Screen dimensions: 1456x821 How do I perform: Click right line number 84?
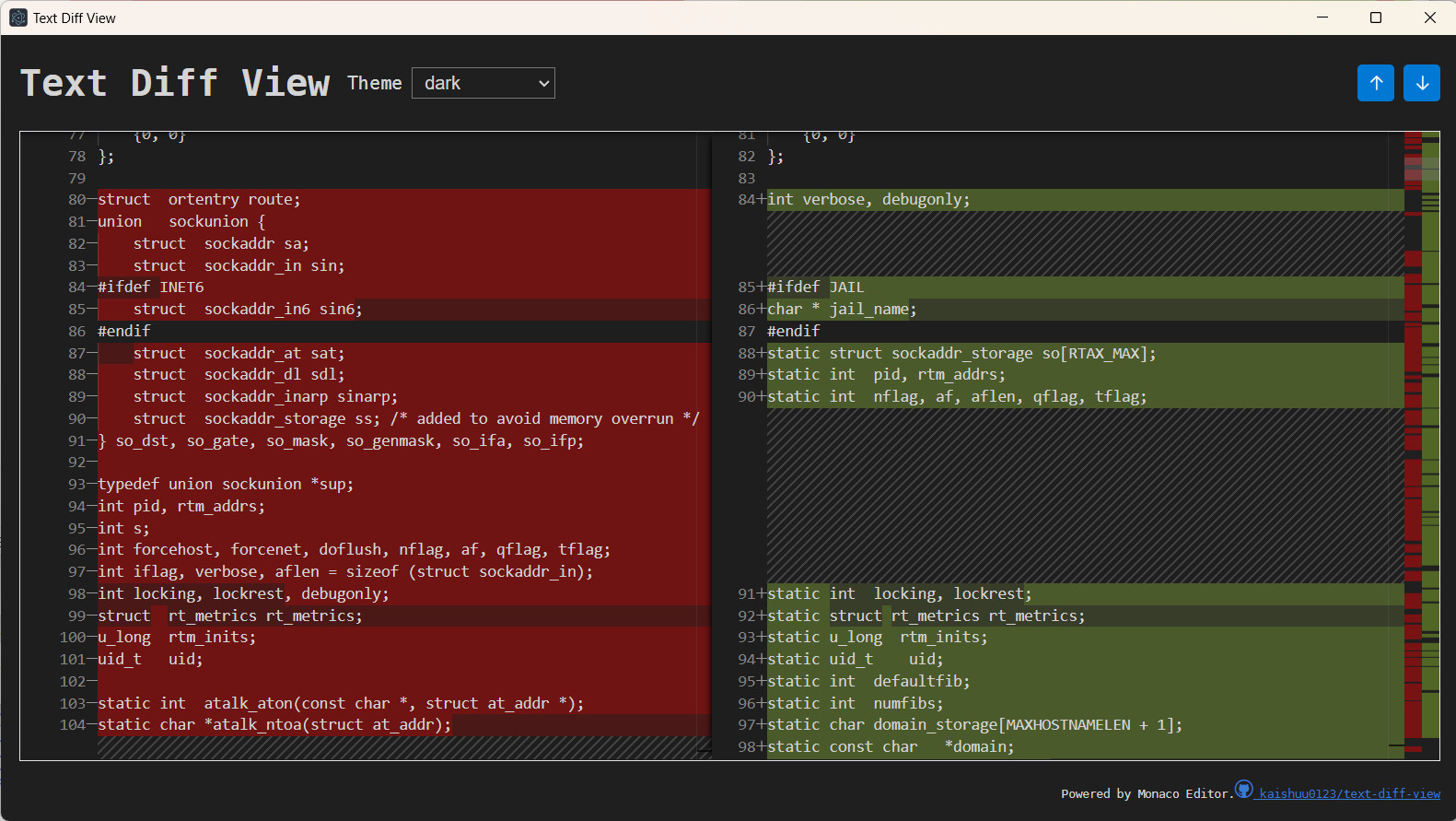(x=747, y=200)
